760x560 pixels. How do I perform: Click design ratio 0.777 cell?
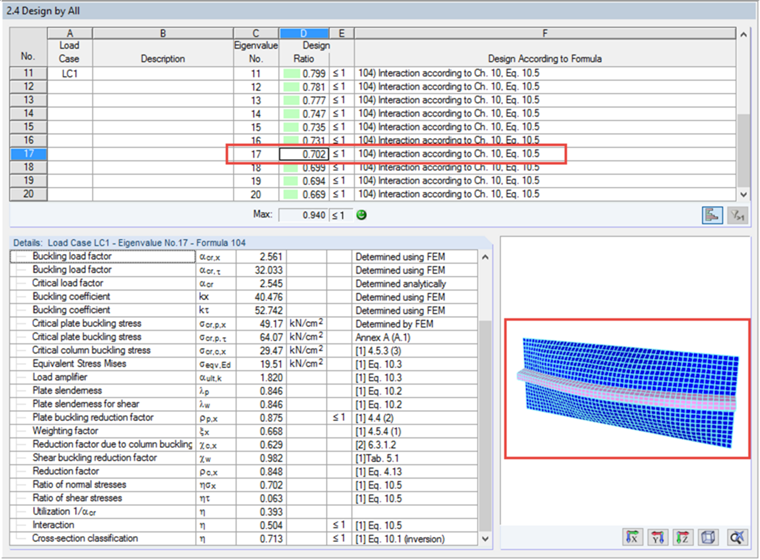pyautogui.click(x=304, y=100)
